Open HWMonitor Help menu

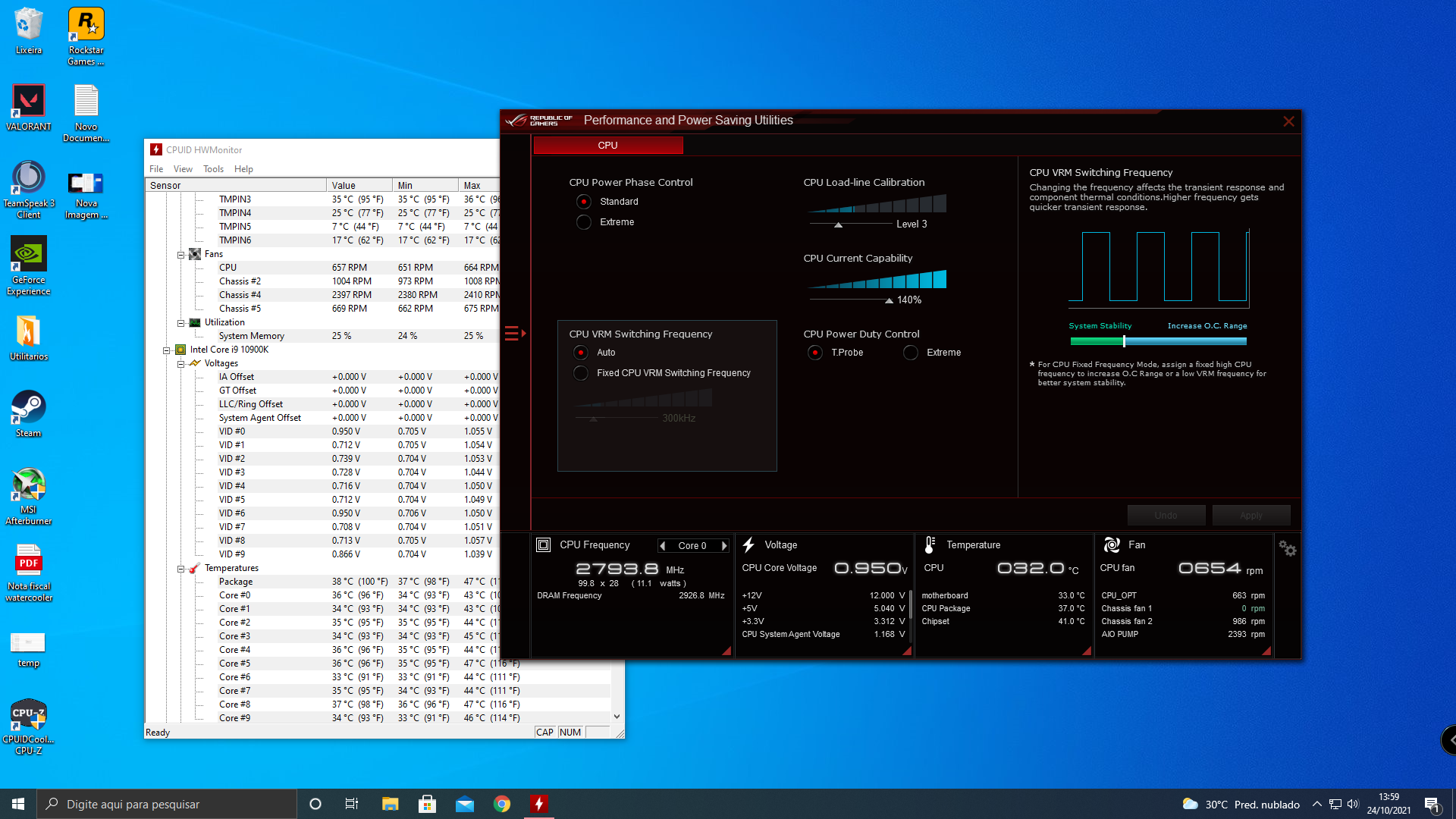[x=243, y=169]
